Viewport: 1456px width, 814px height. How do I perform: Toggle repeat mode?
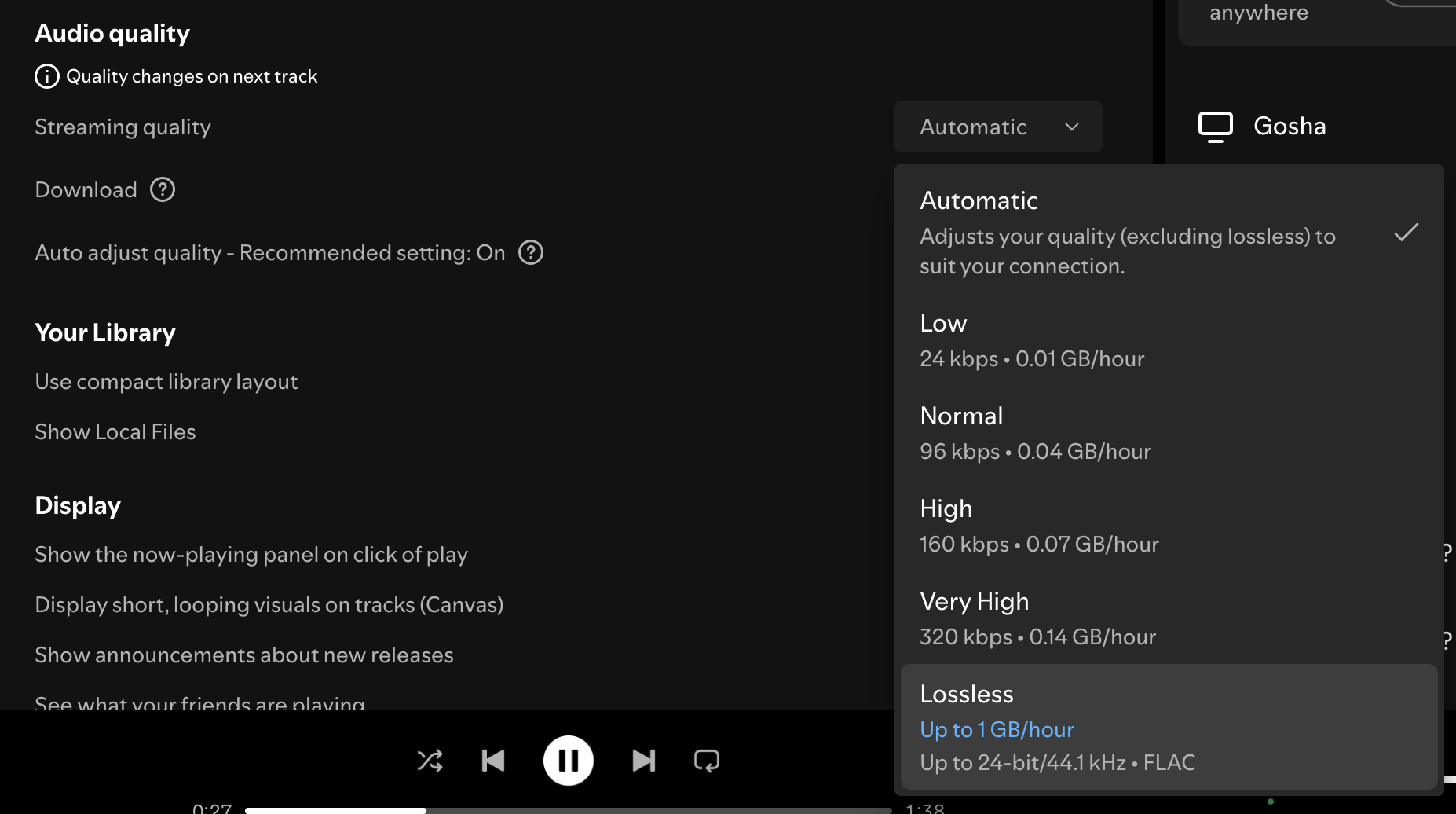coord(706,761)
